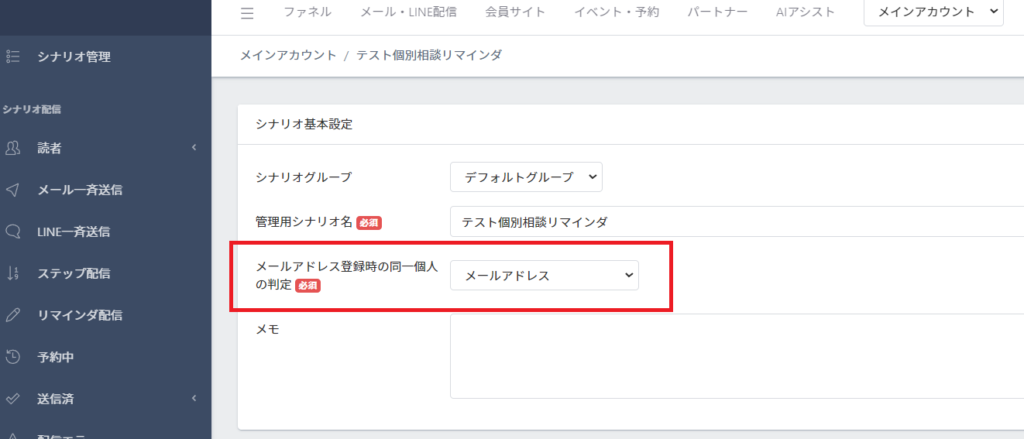Click メインアカウント in the breadcrumb
Screen dimensions: 1024x439
(288, 55)
